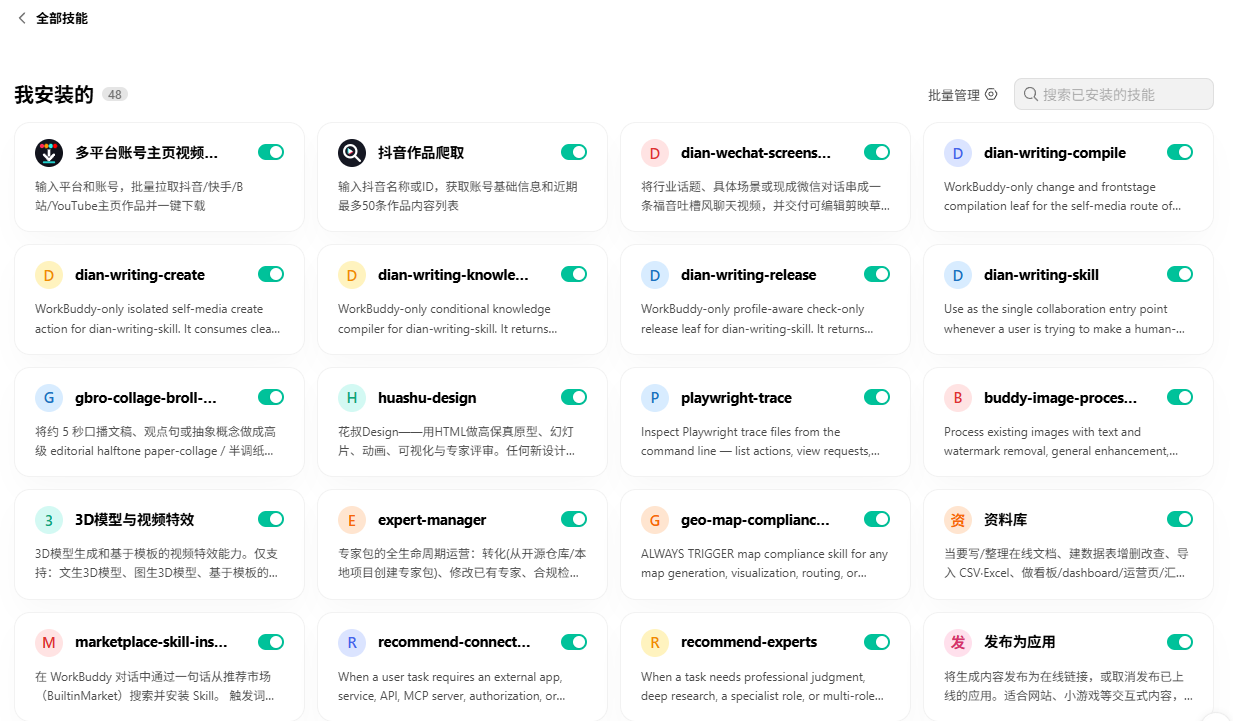1233x721 pixels.
Task: Open the 抖音作品爬取 skill title
Action: tap(421, 153)
